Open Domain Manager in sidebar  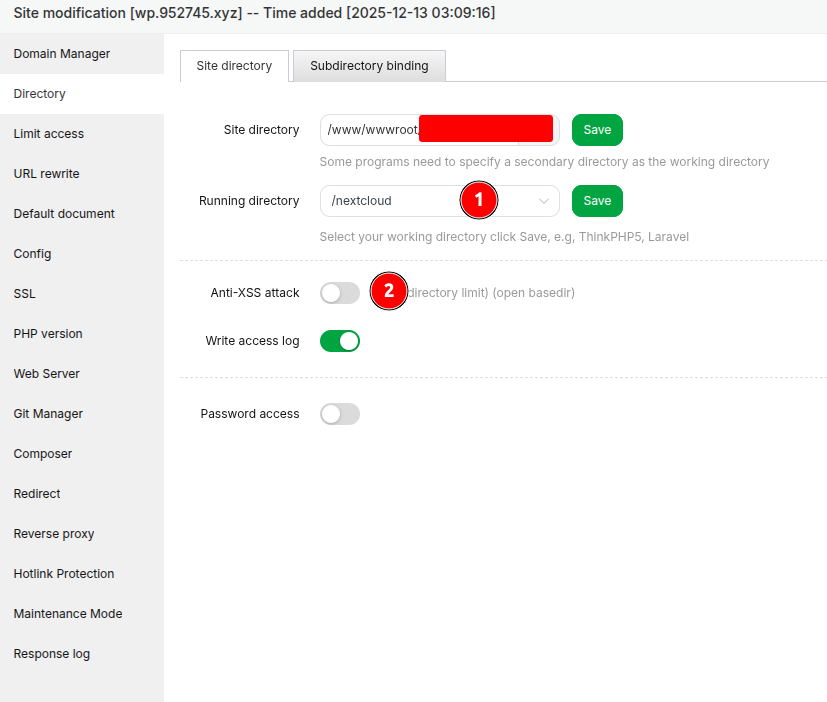click(62, 54)
